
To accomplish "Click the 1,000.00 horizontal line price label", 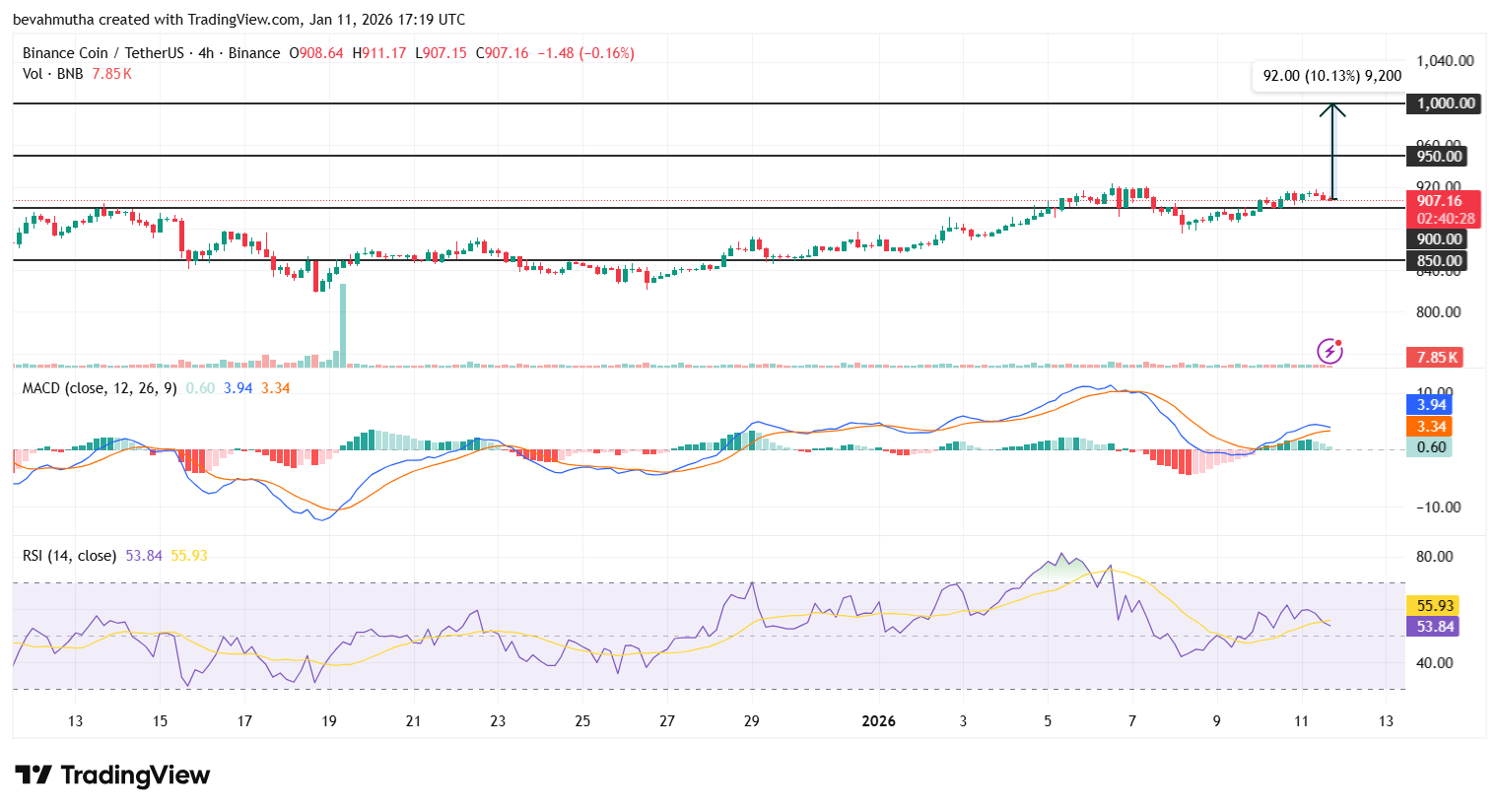I will pyautogui.click(x=1442, y=103).
